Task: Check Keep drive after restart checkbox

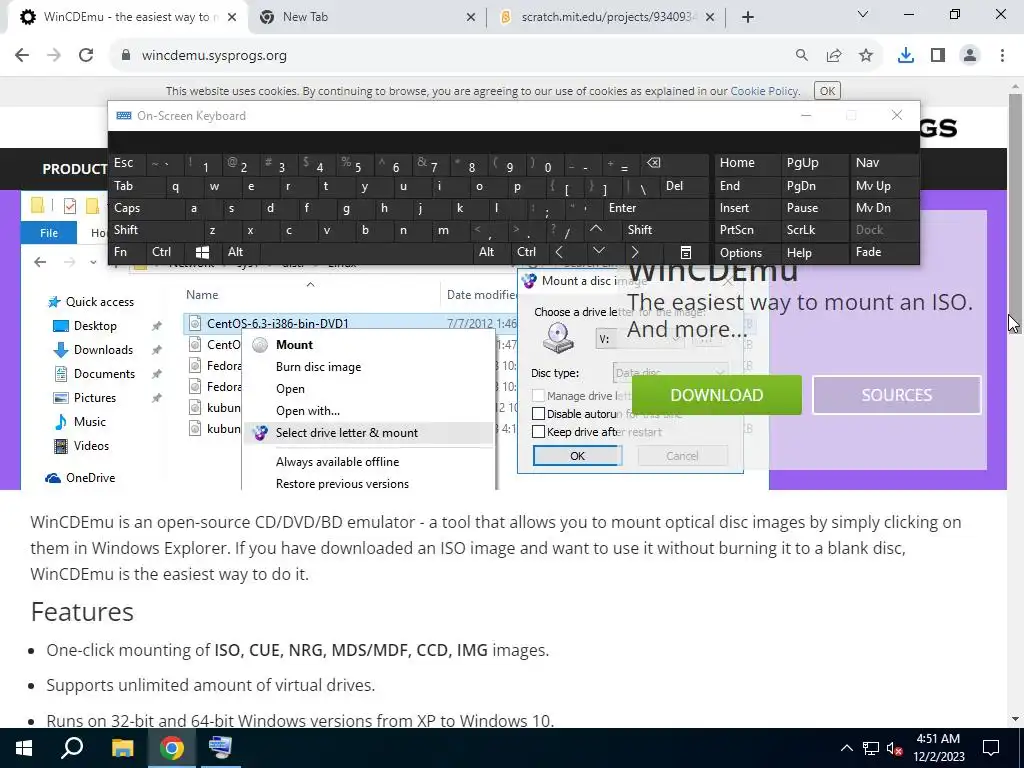Action: (x=538, y=432)
